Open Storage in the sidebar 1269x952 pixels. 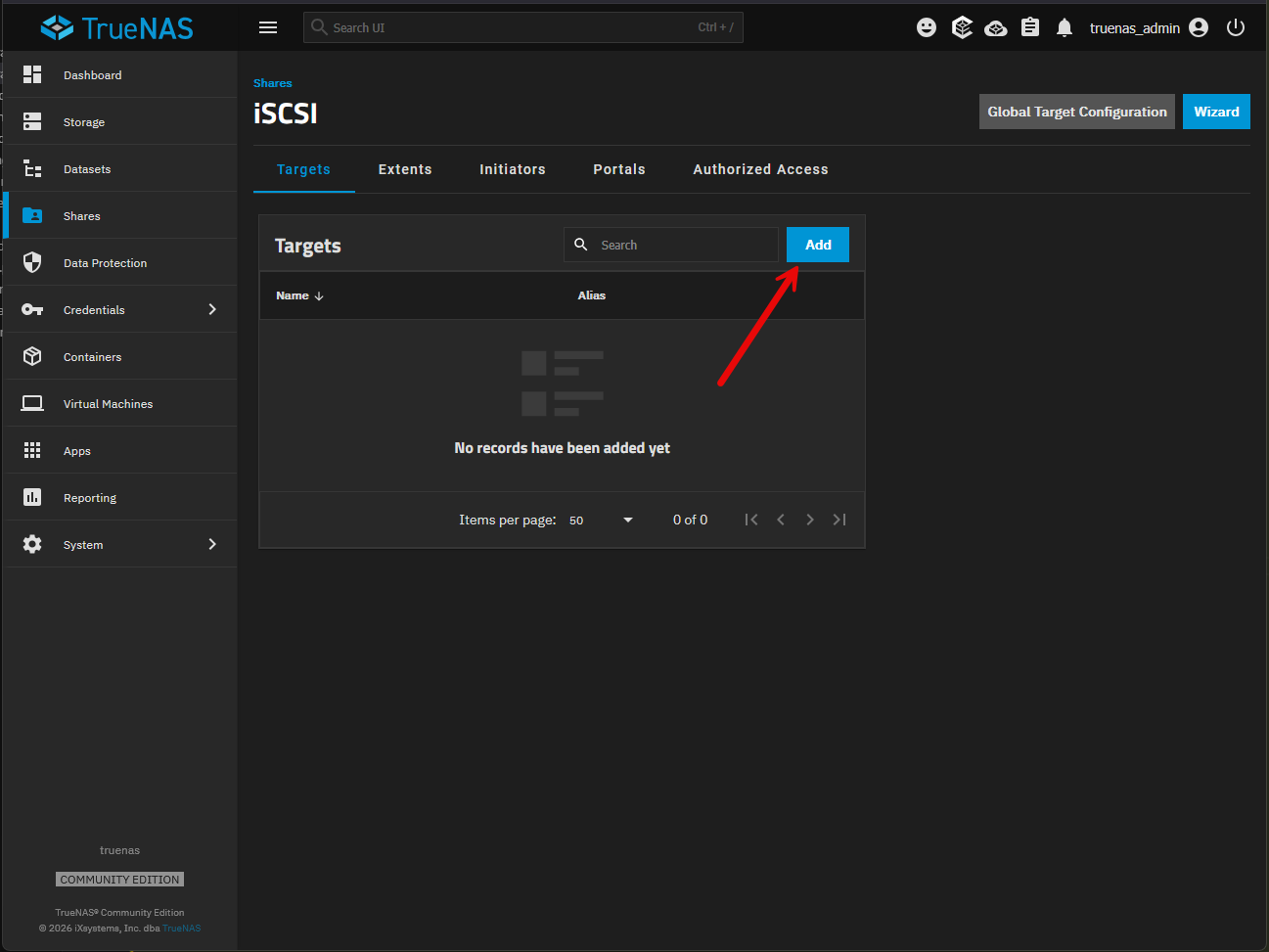coord(121,121)
